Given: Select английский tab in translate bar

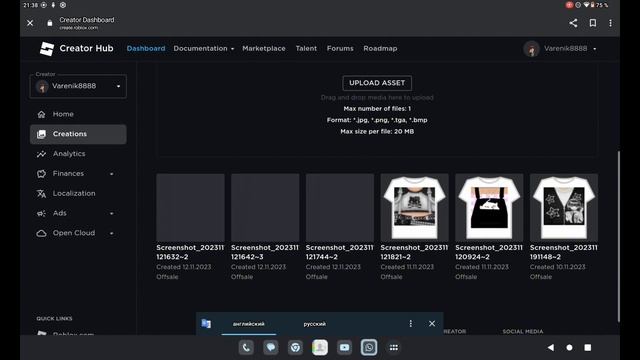Looking at the screenshot, I should tap(249, 324).
